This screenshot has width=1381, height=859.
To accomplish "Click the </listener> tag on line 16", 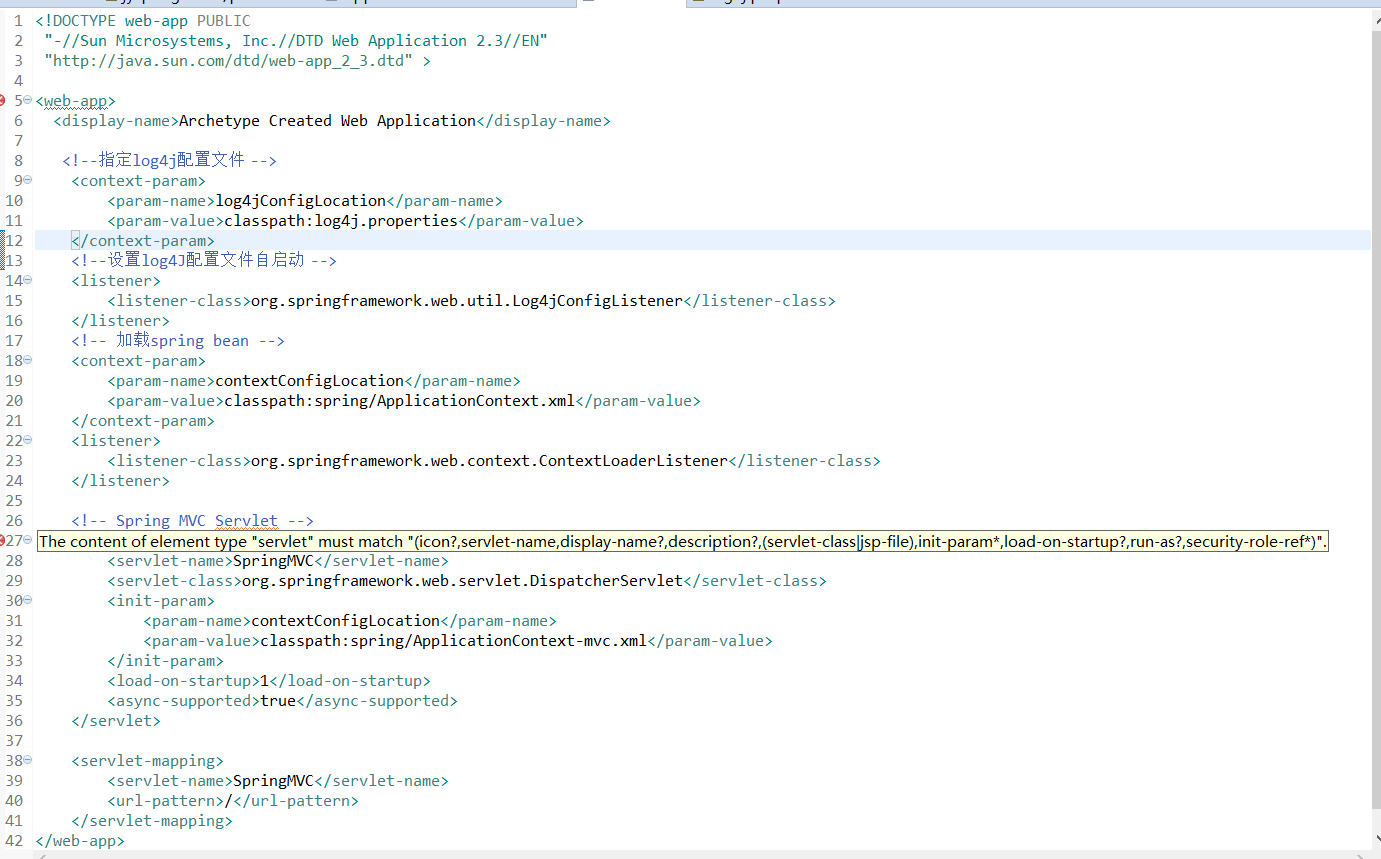I will (121, 321).
